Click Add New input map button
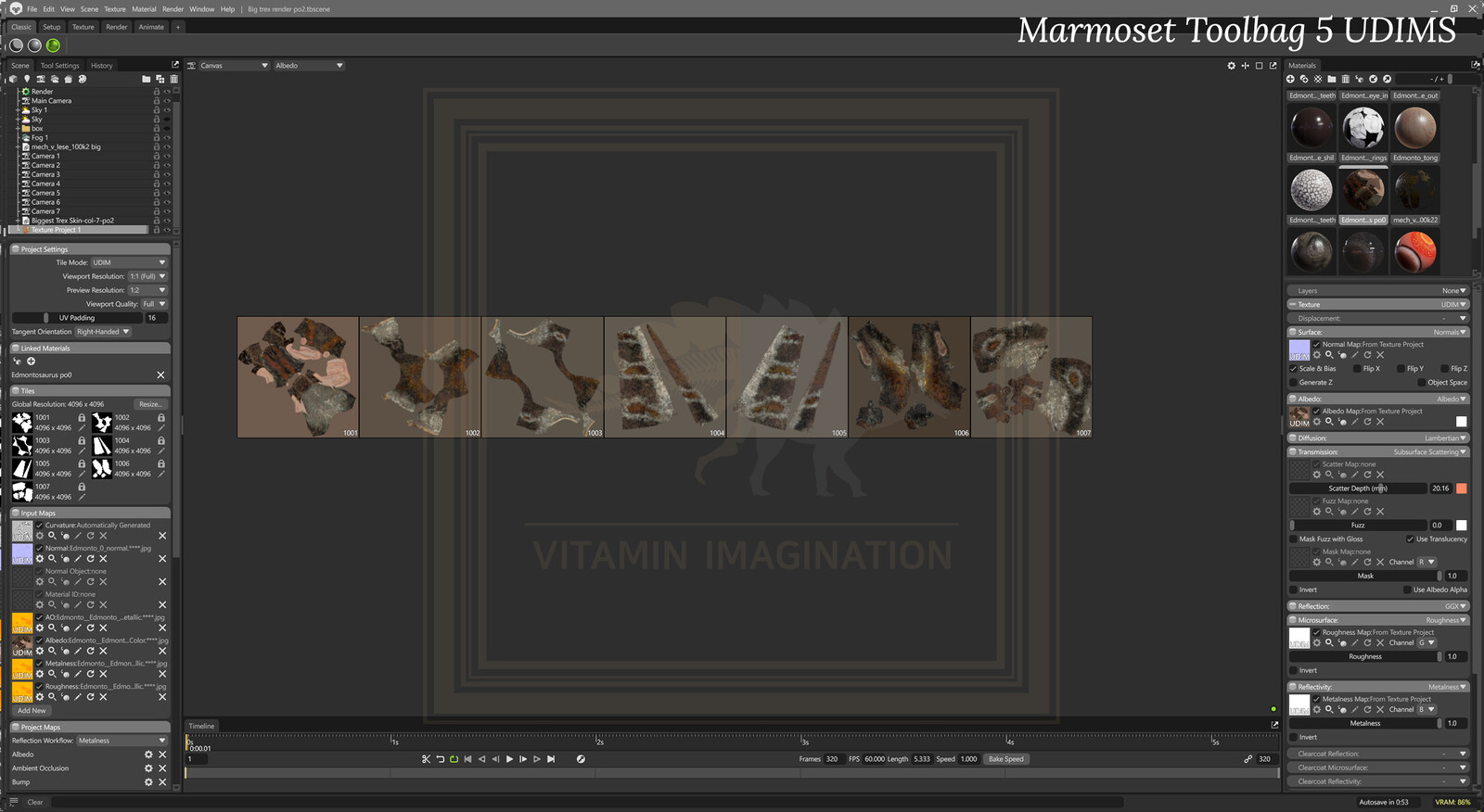This screenshot has width=1484, height=812. pyautogui.click(x=32, y=711)
